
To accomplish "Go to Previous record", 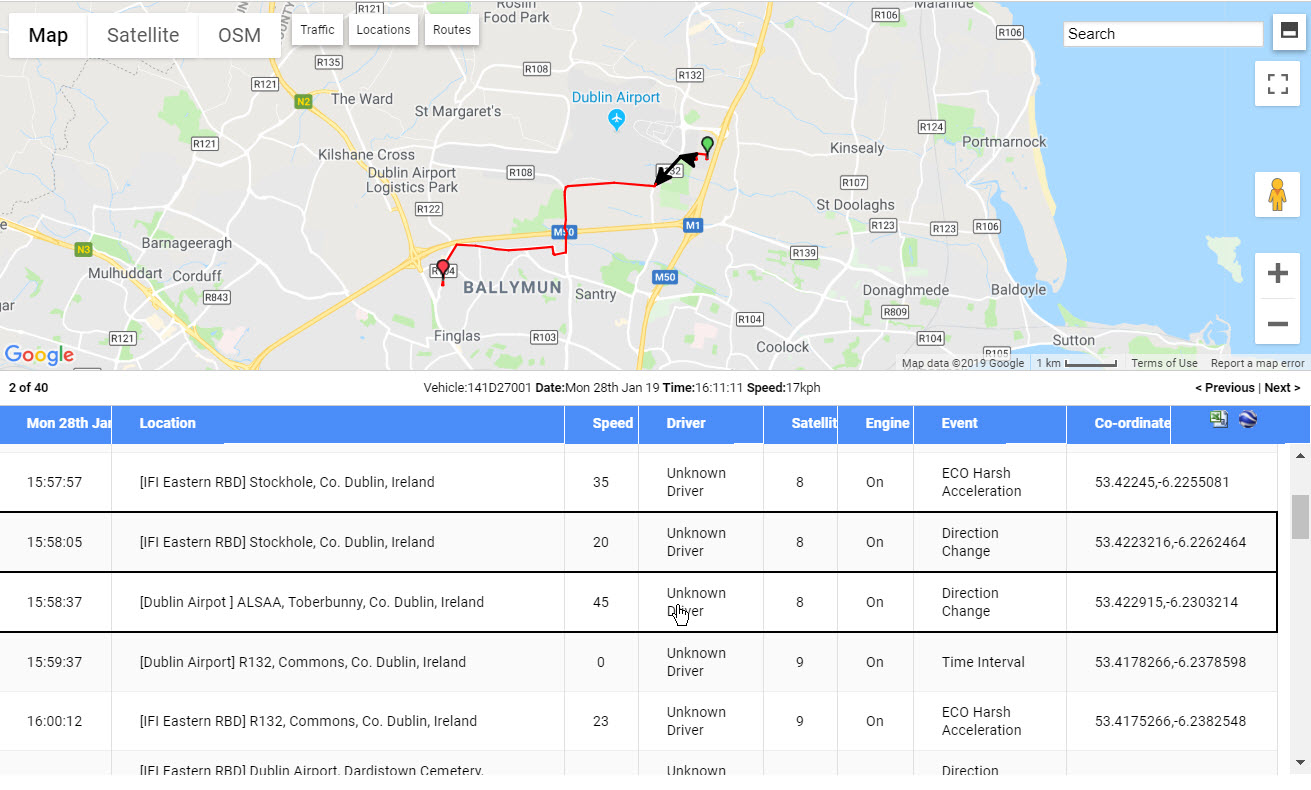I will 1225,388.
